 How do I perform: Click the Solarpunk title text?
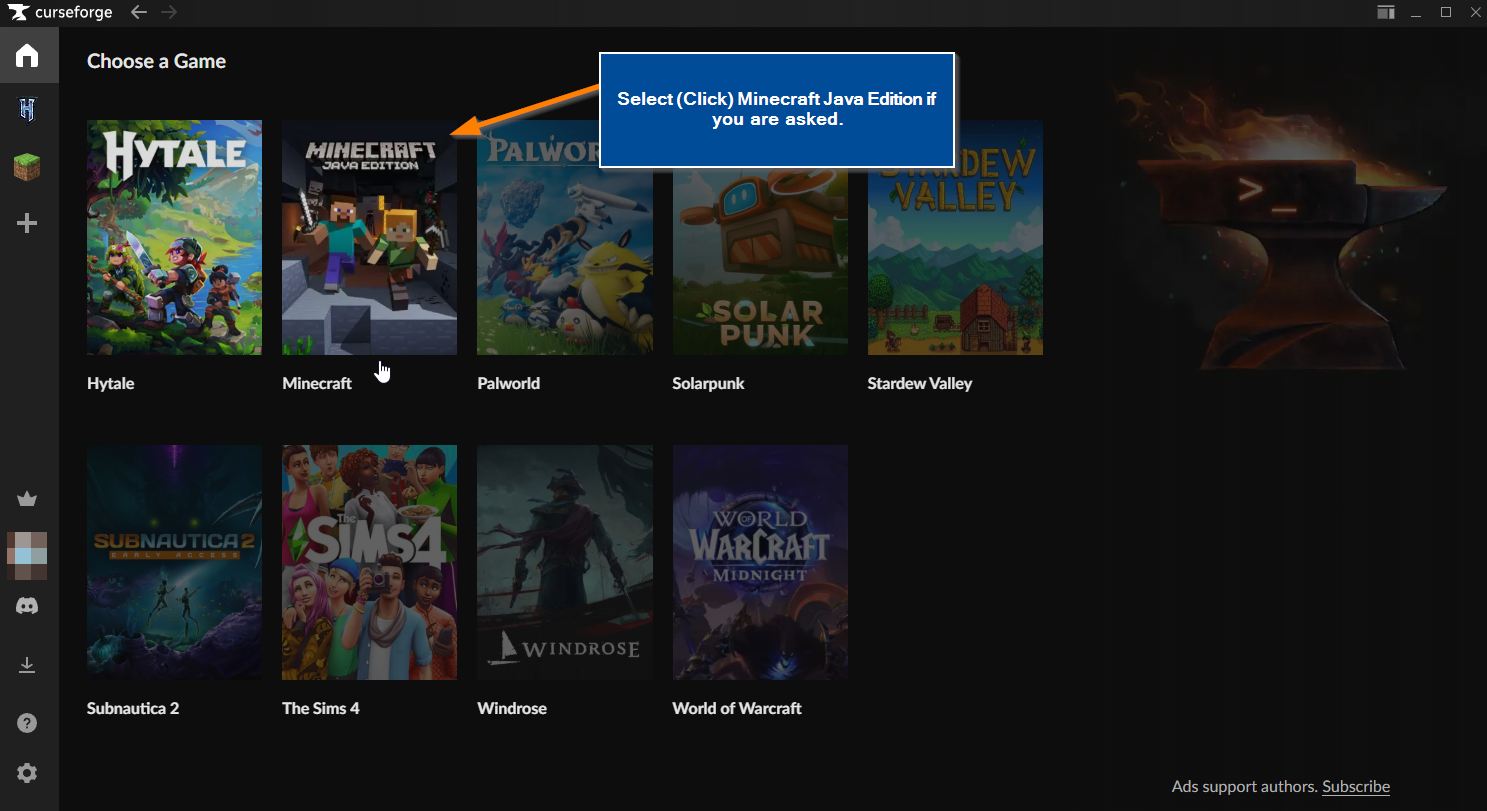click(708, 383)
